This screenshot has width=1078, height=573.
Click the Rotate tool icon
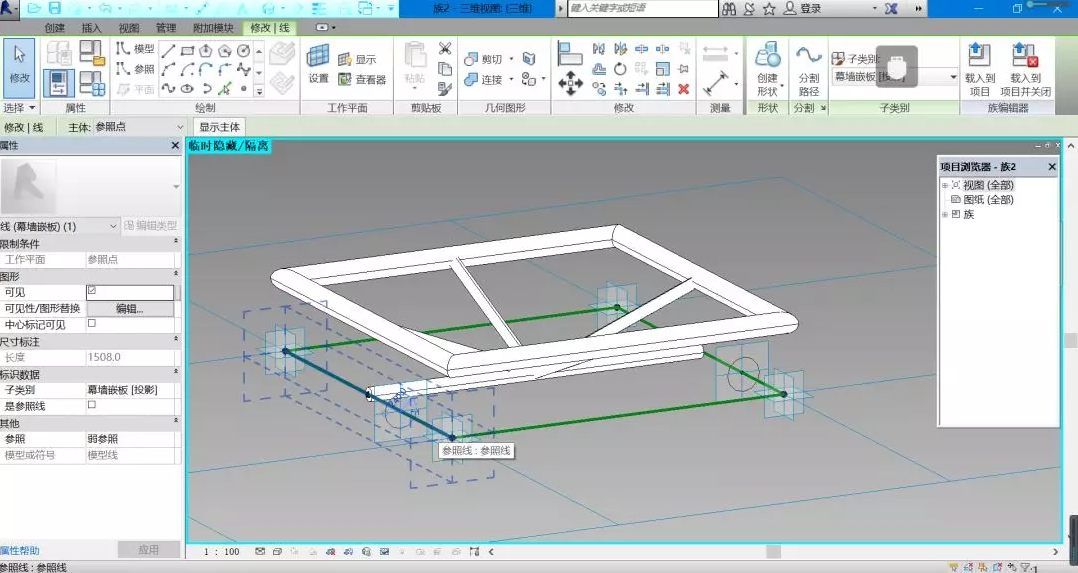click(x=620, y=69)
